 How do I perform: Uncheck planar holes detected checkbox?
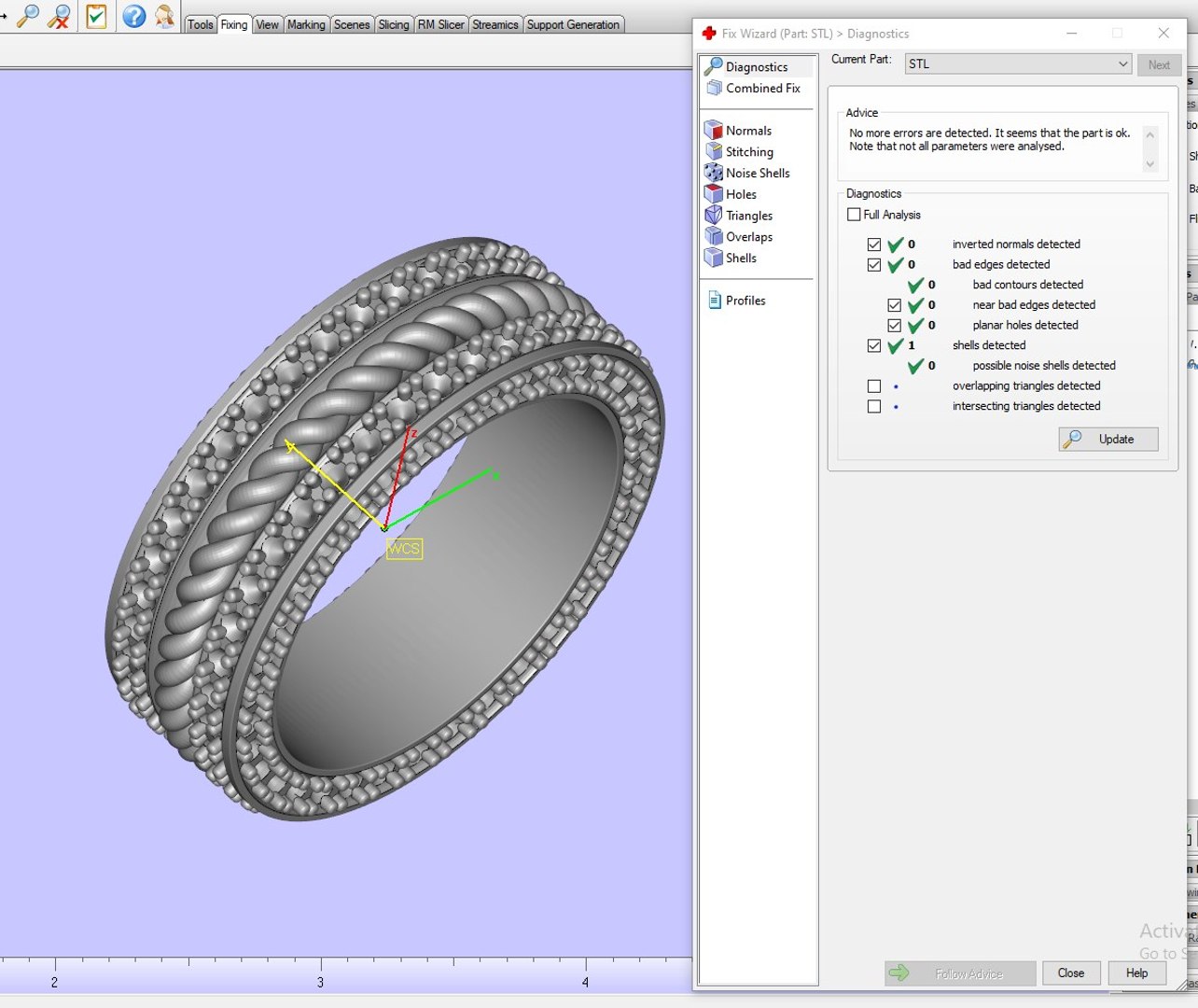pos(895,326)
